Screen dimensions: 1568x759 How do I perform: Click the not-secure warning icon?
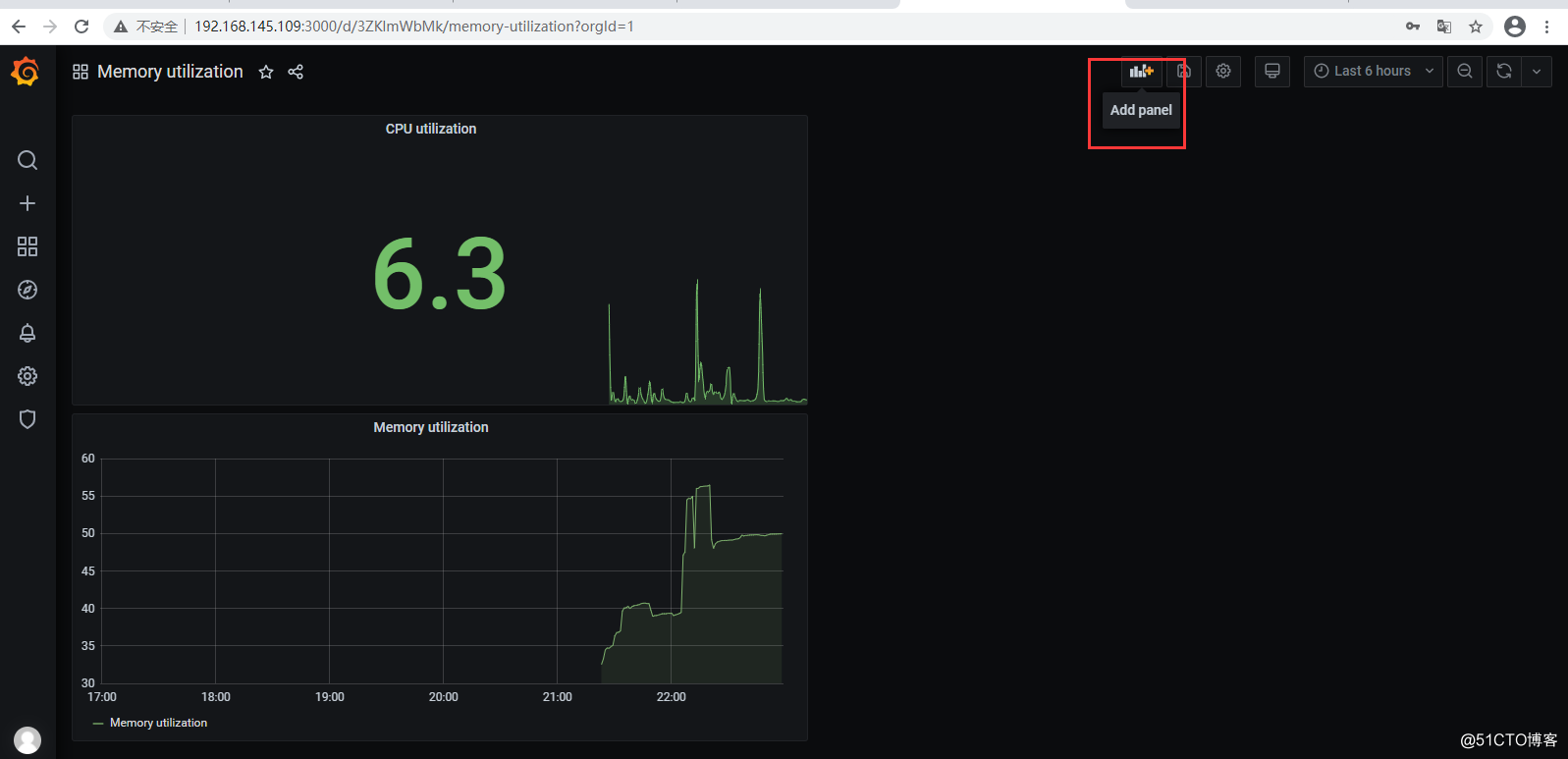(121, 27)
